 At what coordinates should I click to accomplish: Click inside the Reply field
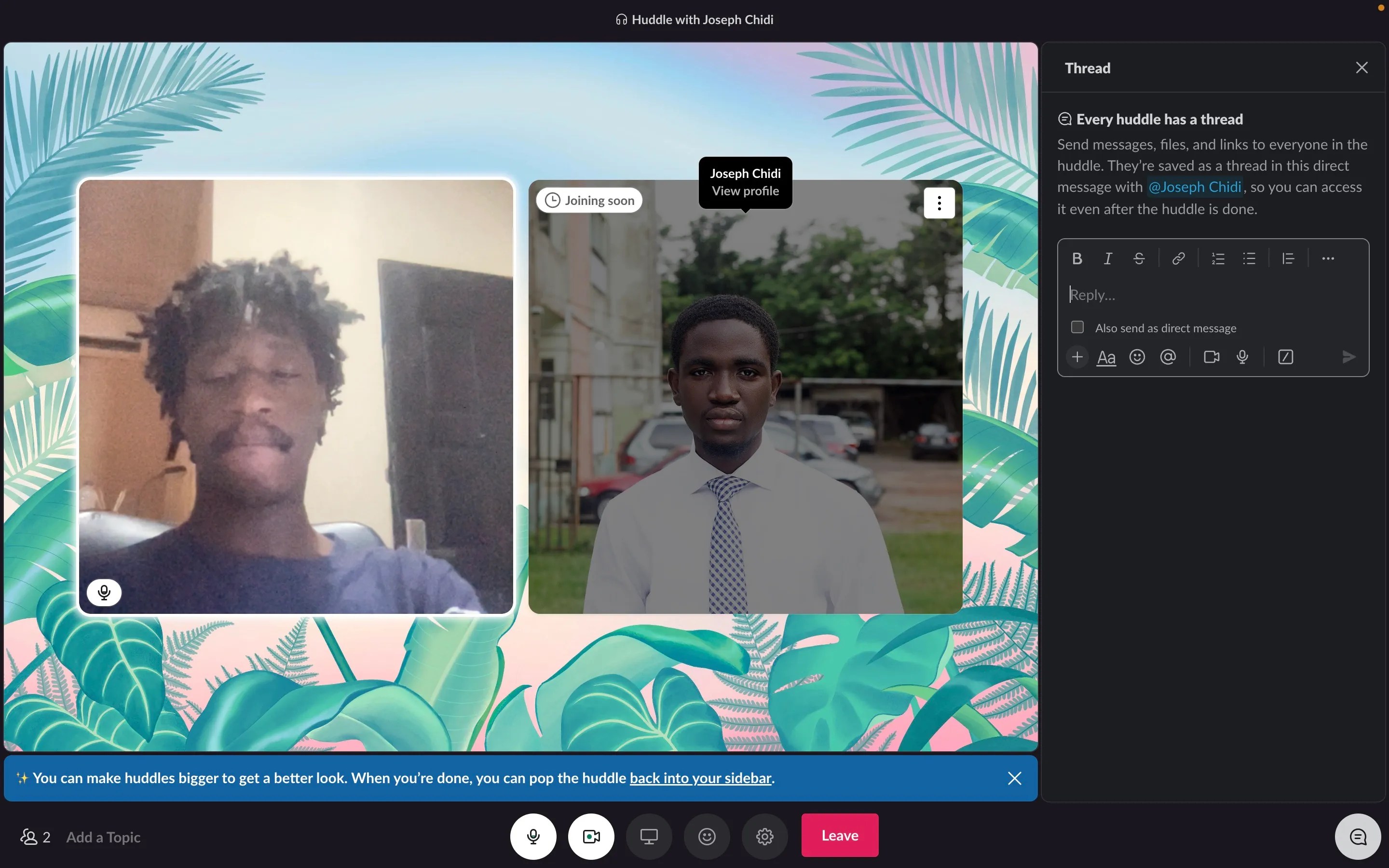point(1177,295)
